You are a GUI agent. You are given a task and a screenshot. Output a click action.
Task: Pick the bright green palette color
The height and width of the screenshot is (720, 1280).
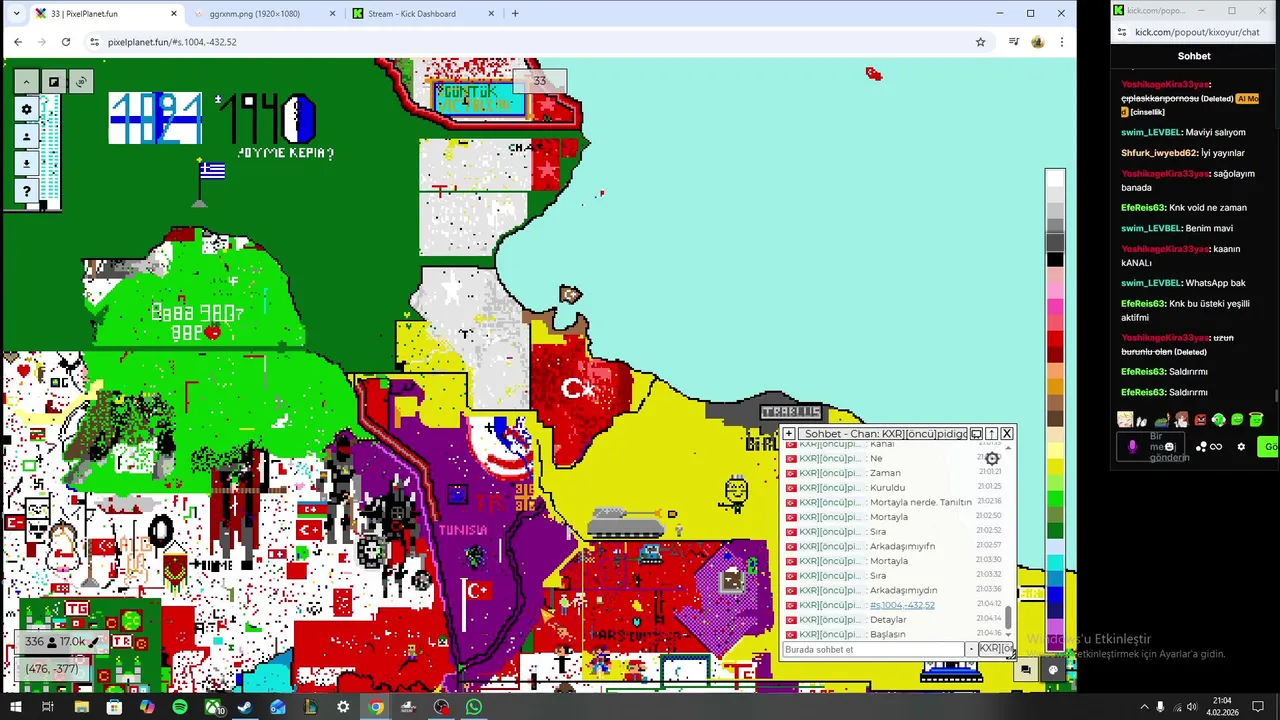click(1055, 498)
